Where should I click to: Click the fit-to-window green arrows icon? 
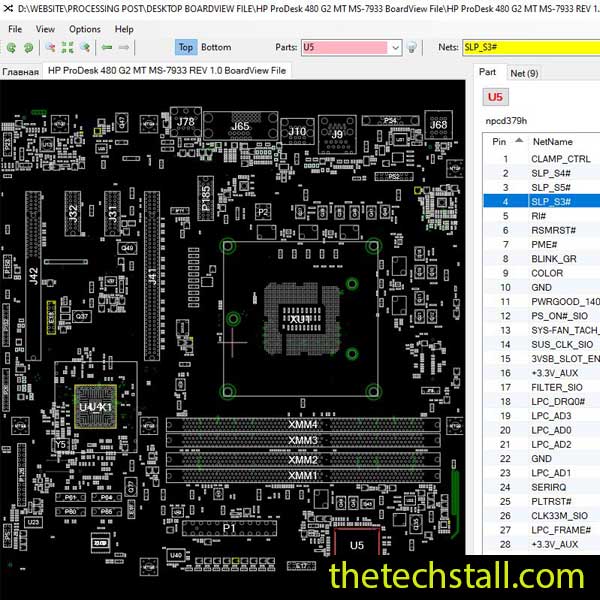click(x=67, y=47)
